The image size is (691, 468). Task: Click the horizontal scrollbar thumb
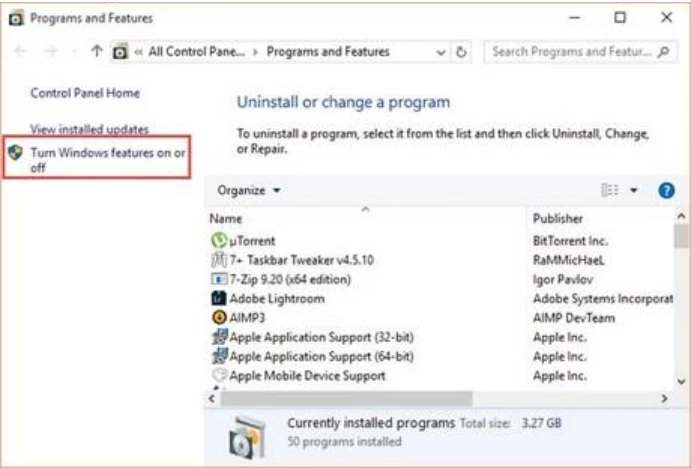(x=346, y=398)
